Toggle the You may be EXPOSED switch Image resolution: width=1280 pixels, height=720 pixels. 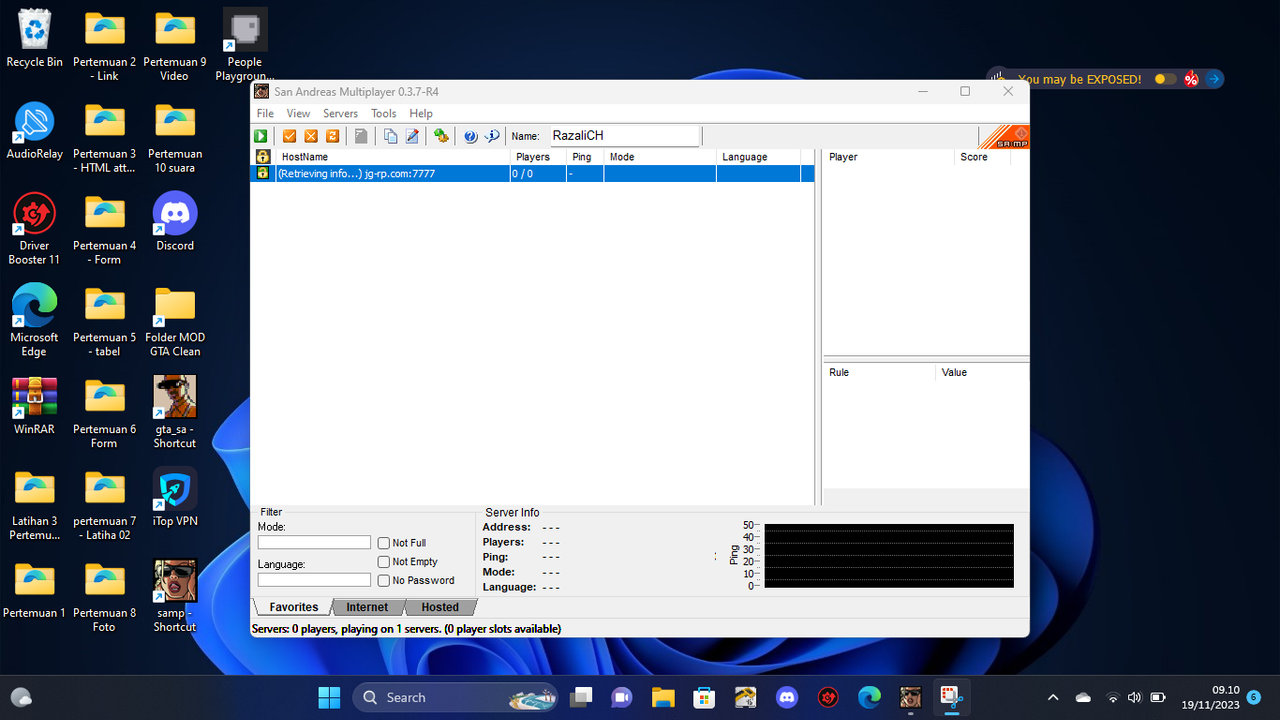[1165, 79]
